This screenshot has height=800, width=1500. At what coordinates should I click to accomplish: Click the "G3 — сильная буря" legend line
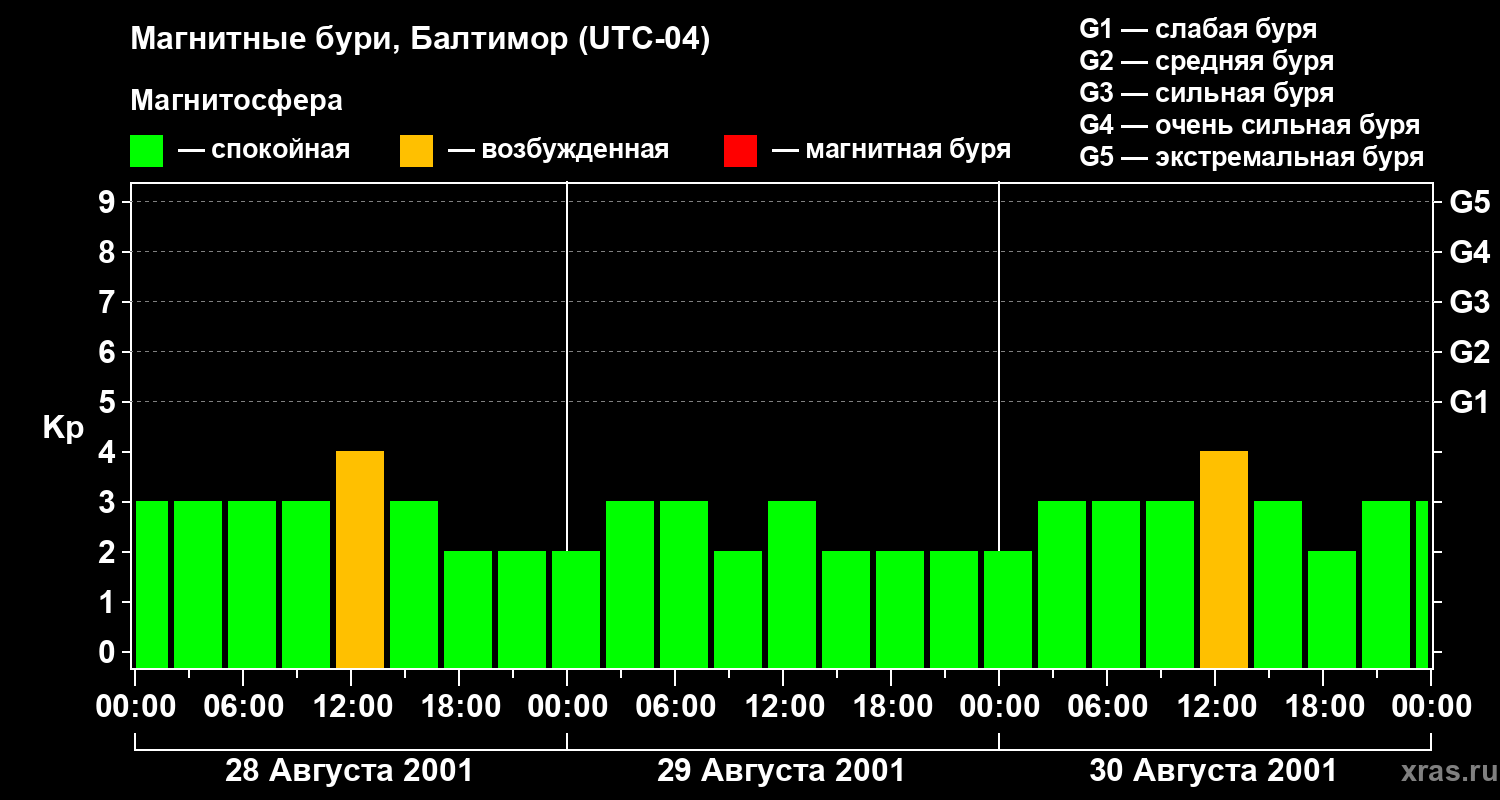1206,93
